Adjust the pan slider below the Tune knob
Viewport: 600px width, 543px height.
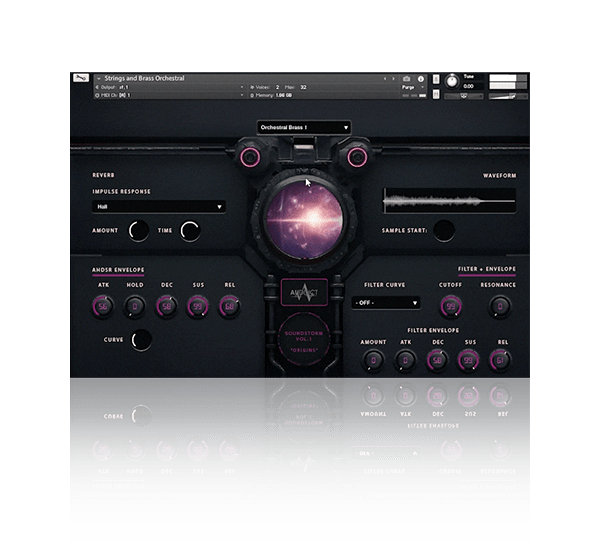point(464,96)
